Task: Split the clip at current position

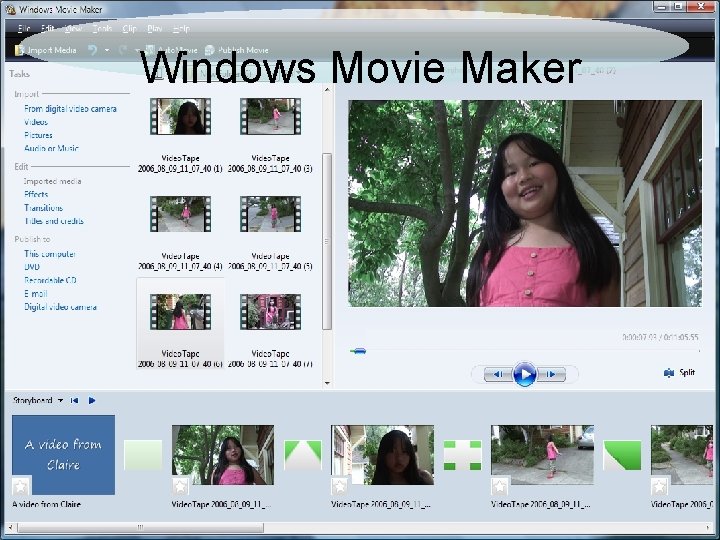Action: pos(680,372)
